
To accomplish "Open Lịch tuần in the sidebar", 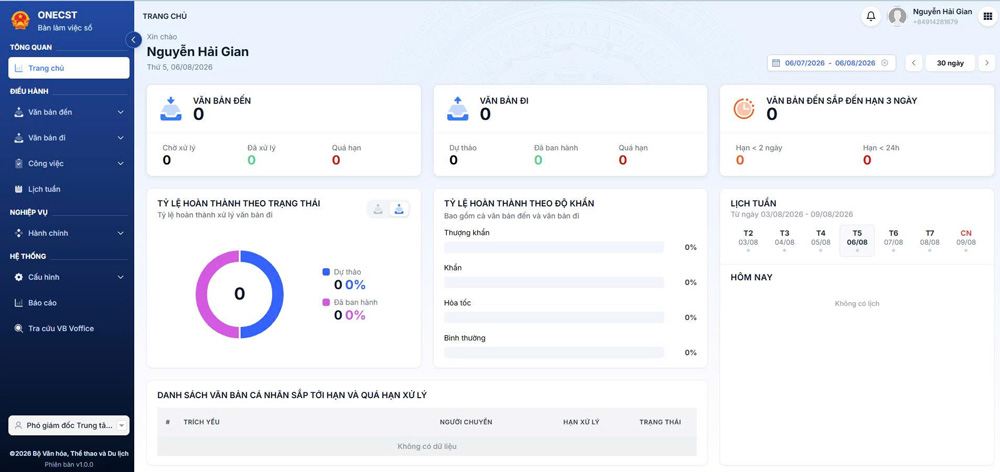I will click(69, 189).
